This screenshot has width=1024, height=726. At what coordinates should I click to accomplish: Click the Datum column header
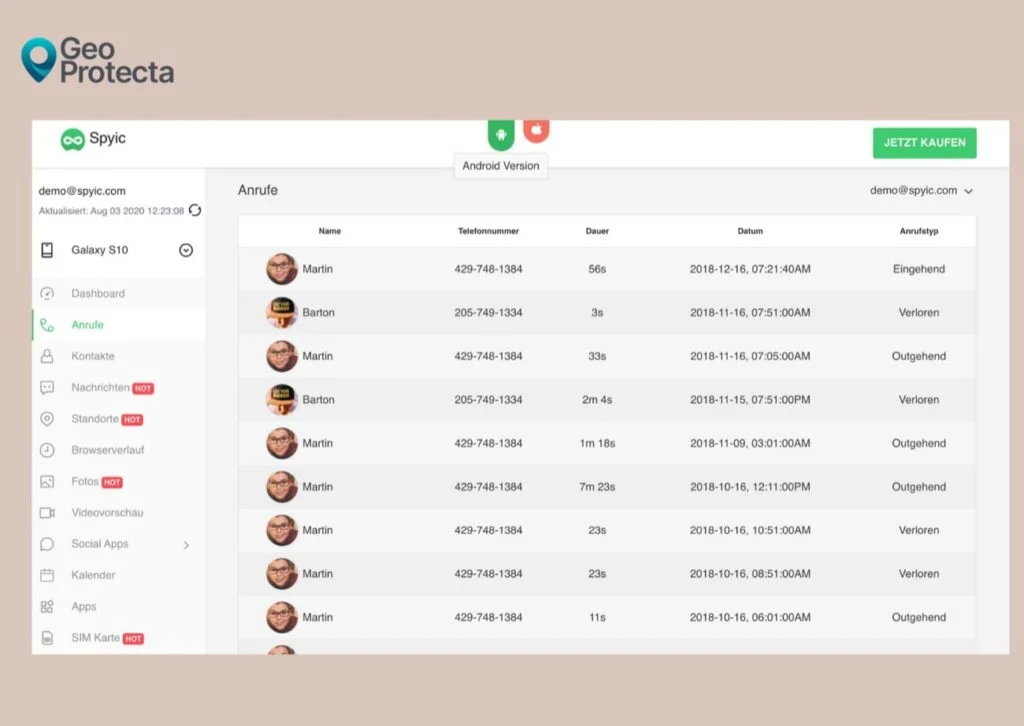(750, 231)
